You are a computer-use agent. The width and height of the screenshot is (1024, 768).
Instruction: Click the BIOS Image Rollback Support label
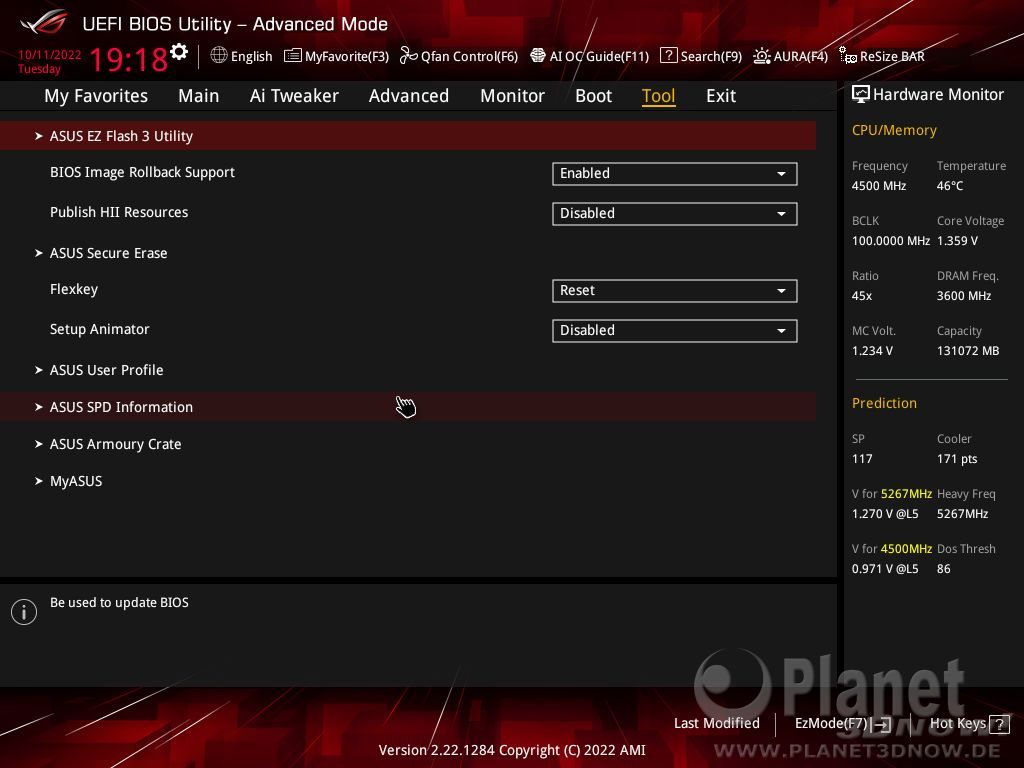(142, 172)
